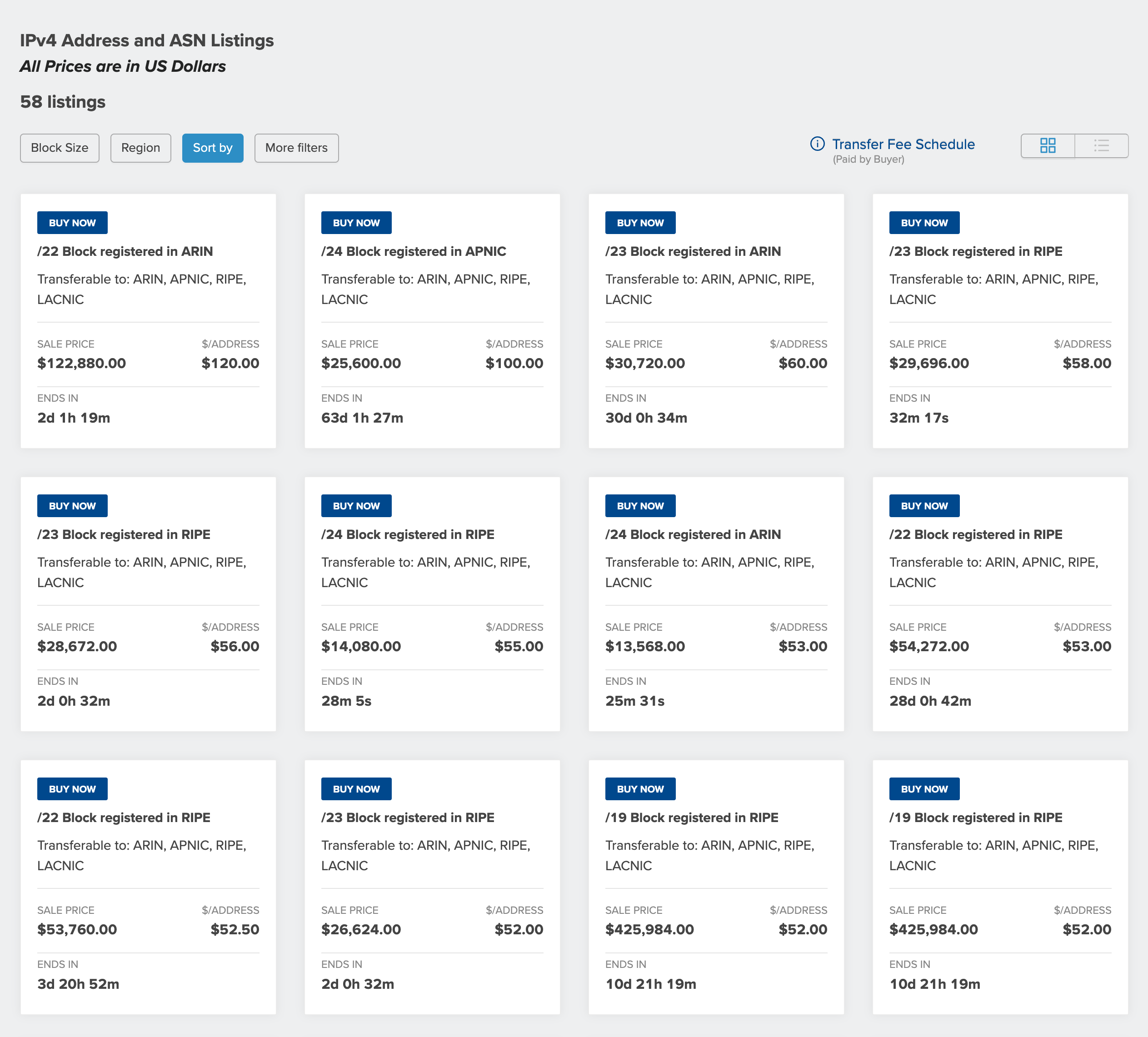
Task: Open '/24 Block registered in APNIC' listing title
Action: coord(414,251)
